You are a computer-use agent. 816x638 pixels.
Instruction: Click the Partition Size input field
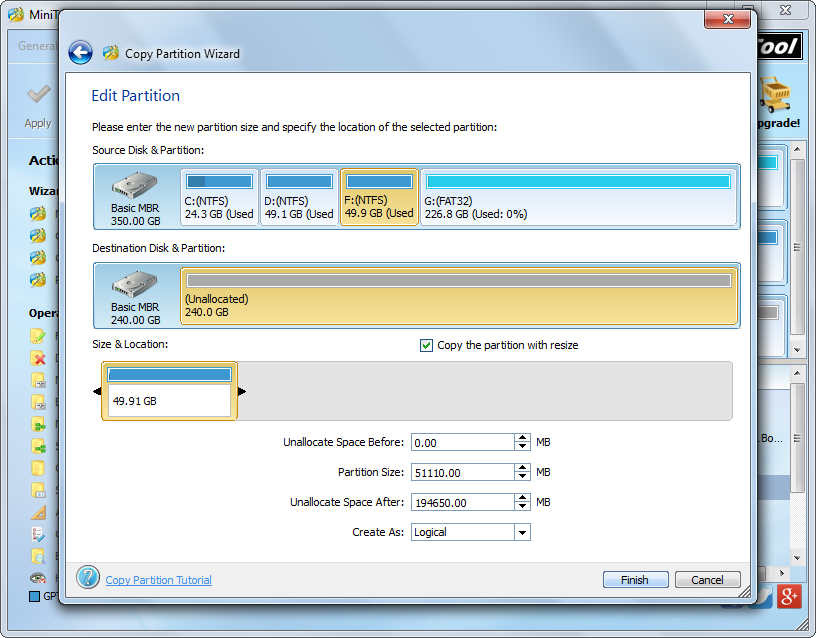pyautogui.click(x=463, y=473)
